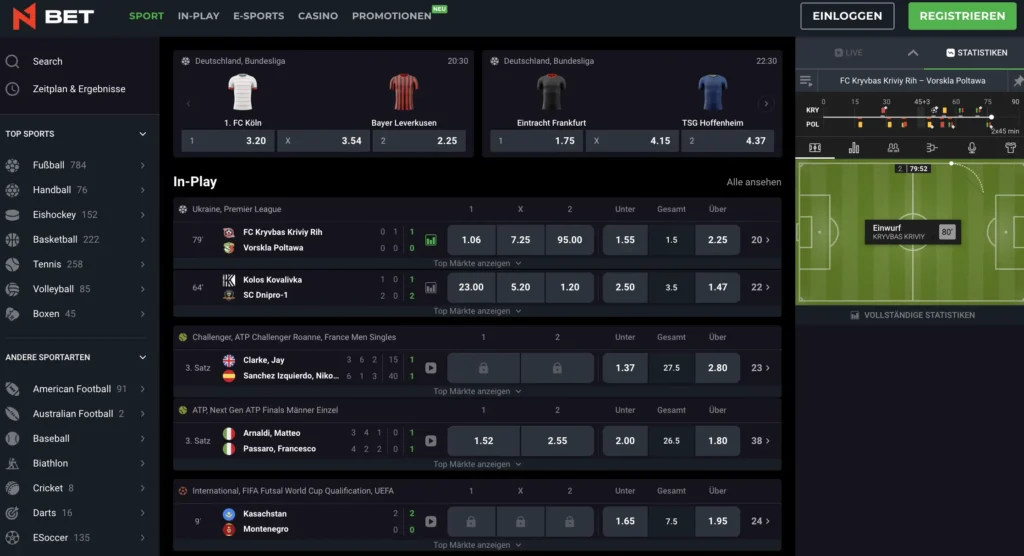This screenshot has height=556, width=1024.
Task: Click the REGISTRIEREN button
Action: coord(962,16)
